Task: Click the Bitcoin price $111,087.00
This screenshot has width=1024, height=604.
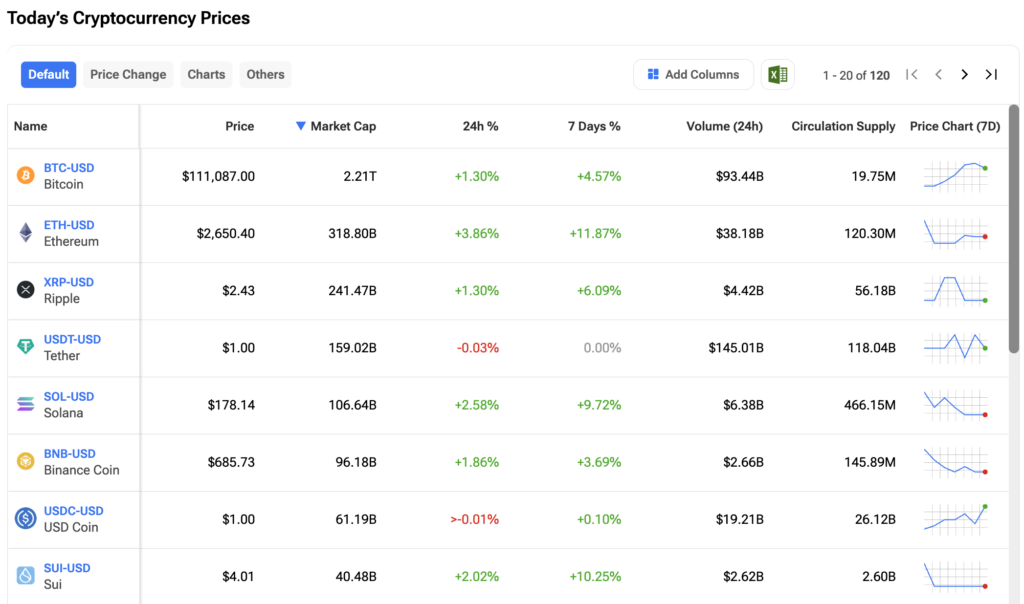Action: click(x=218, y=176)
